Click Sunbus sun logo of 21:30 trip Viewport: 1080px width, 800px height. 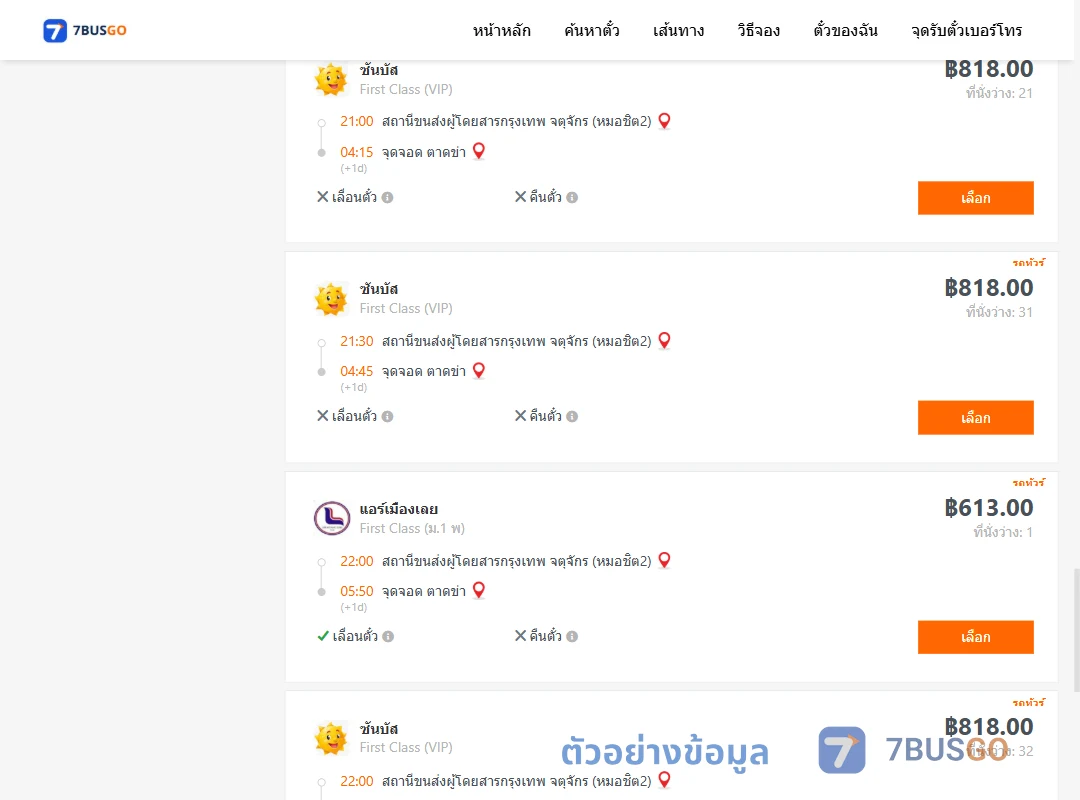[x=331, y=299]
